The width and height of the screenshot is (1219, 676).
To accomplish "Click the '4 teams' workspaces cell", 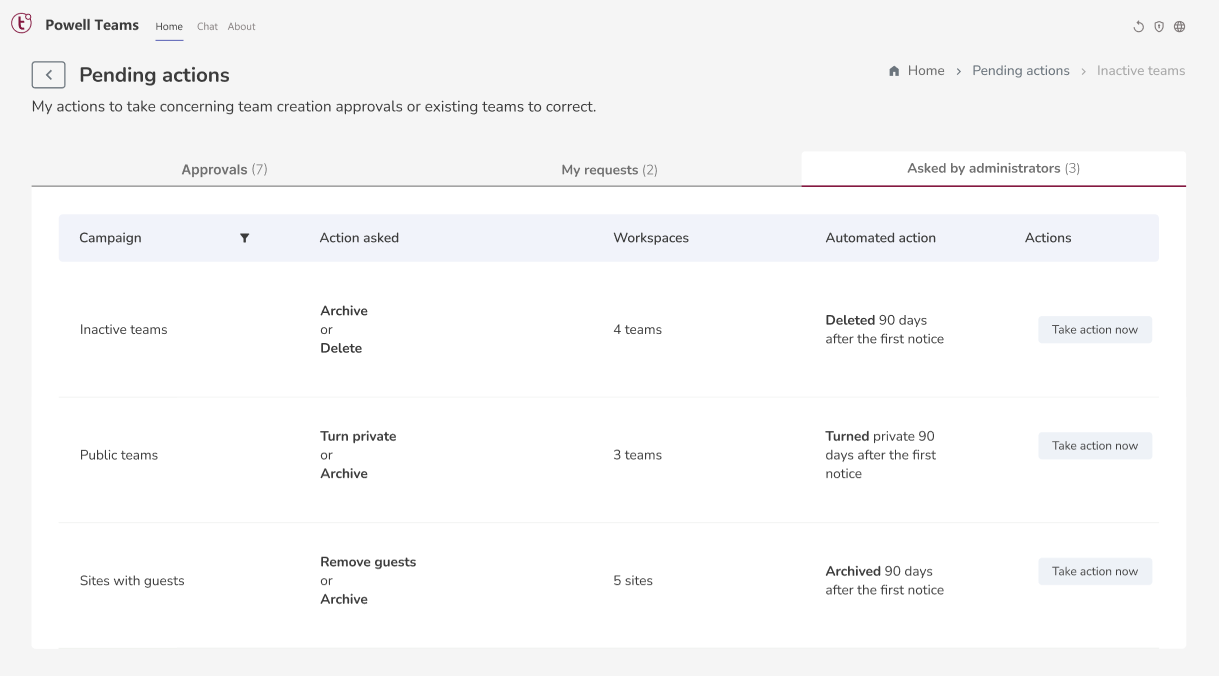I will 637,330.
